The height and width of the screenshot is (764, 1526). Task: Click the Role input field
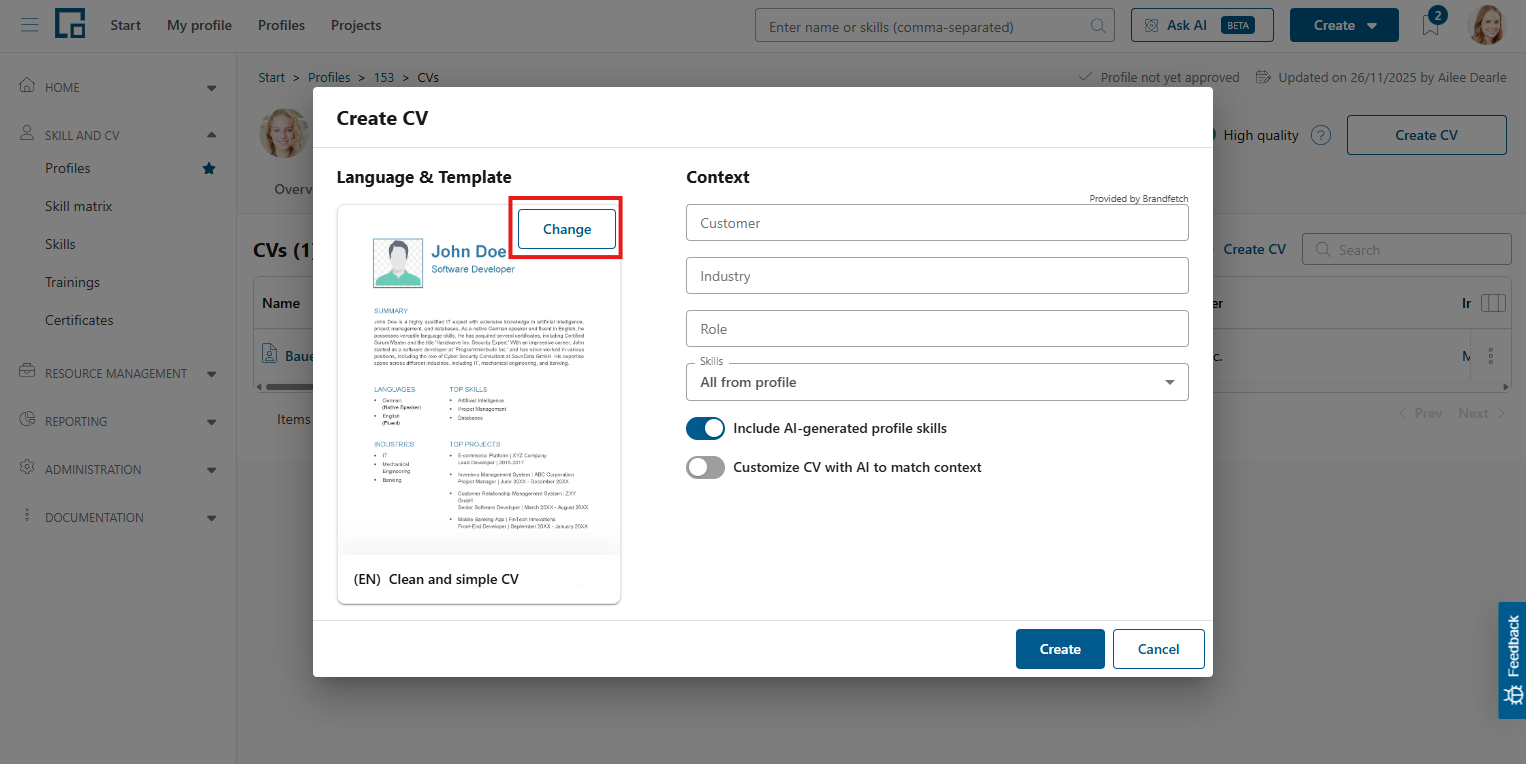pyautogui.click(x=937, y=329)
